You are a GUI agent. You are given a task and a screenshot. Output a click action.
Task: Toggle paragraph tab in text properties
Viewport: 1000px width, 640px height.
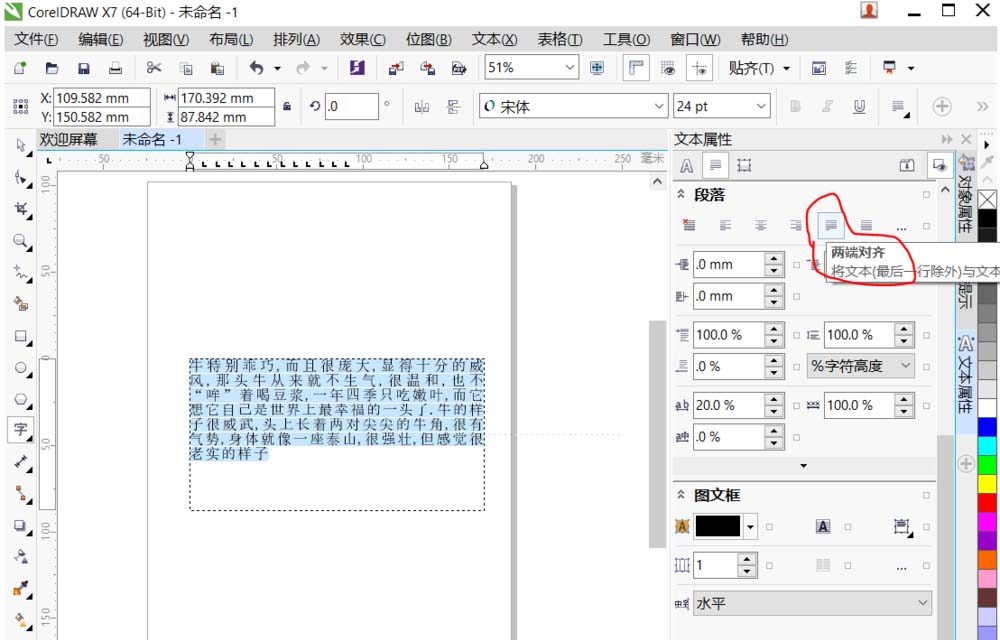point(716,166)
